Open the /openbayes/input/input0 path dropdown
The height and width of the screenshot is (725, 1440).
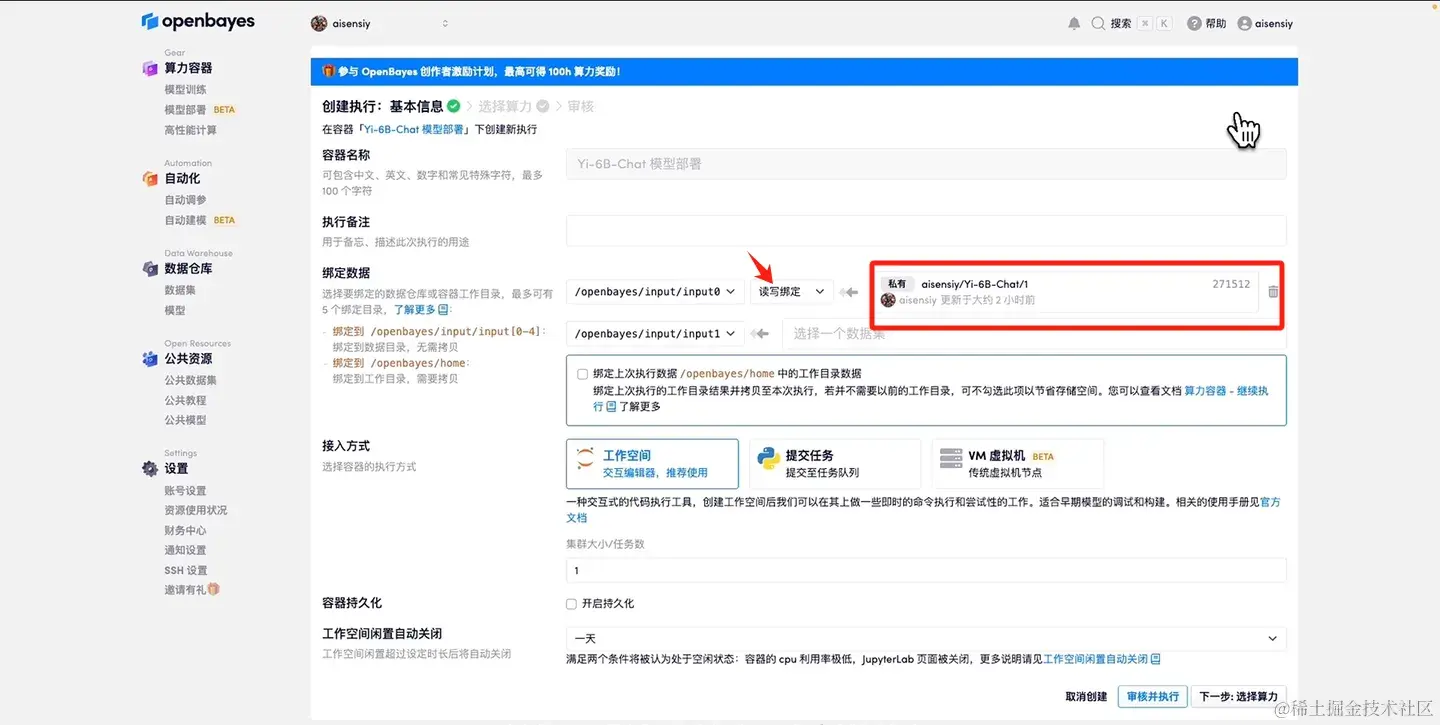tap(655, 292)
